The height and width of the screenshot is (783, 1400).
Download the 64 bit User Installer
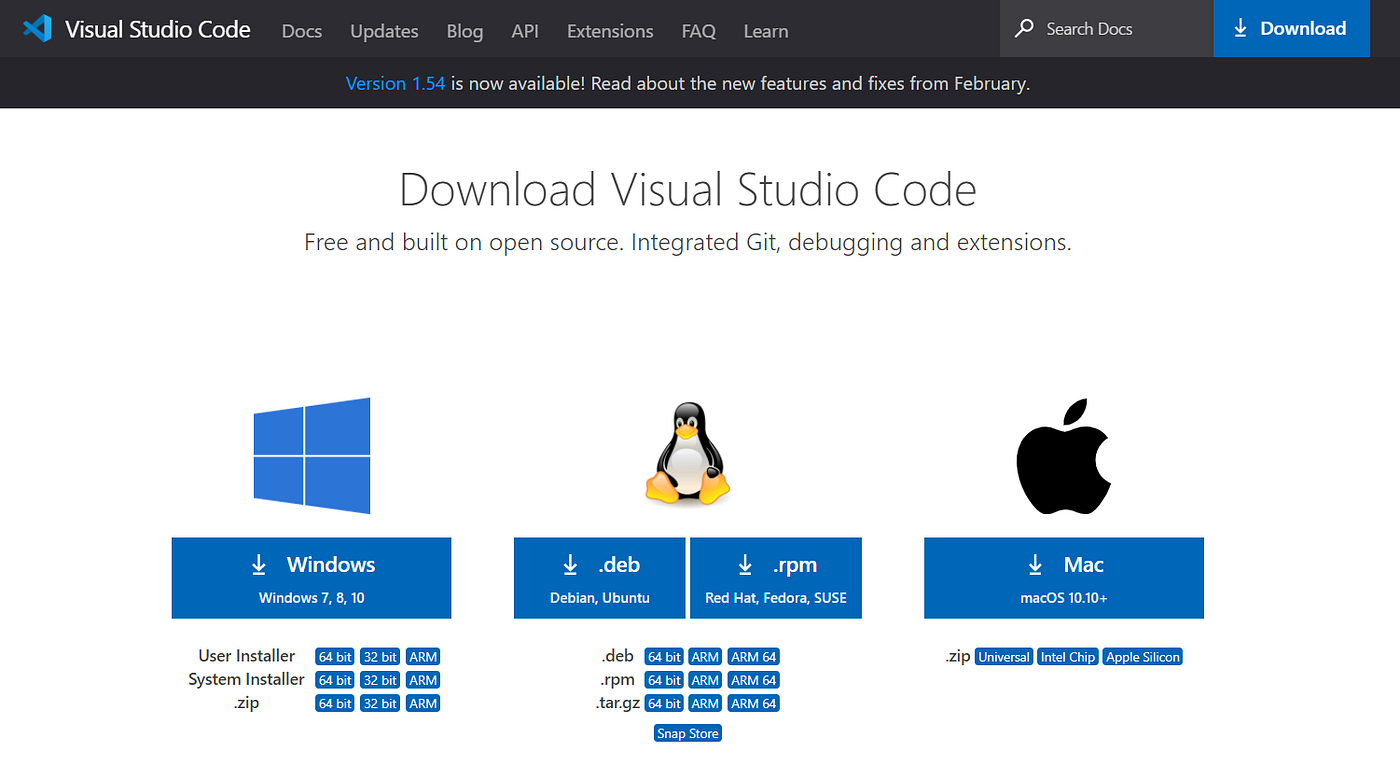tap(334, 656)
